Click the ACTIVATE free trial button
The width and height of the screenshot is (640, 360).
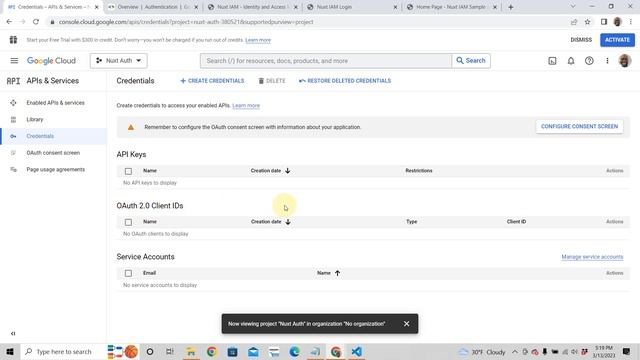[617, 40]
